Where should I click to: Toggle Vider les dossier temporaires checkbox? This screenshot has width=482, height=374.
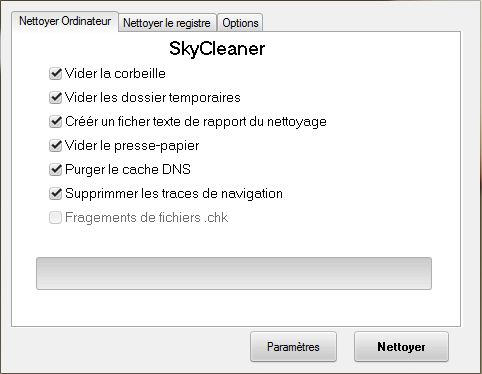click(x=55, y=98)
